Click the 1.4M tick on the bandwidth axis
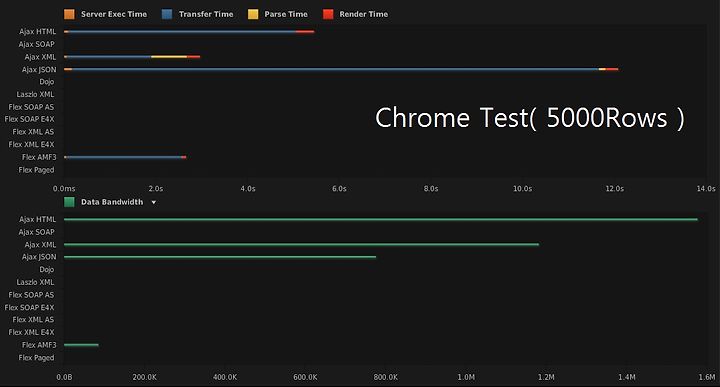720x387 pixels. point(627,377)
